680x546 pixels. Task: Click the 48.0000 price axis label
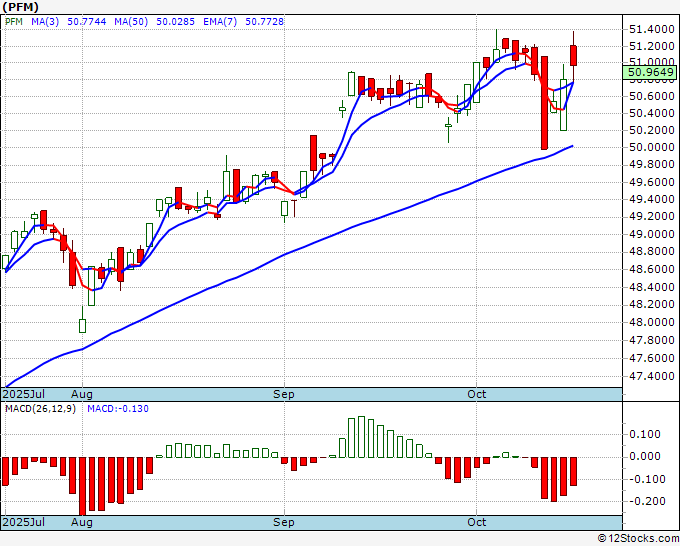click(x=651, y=322)
